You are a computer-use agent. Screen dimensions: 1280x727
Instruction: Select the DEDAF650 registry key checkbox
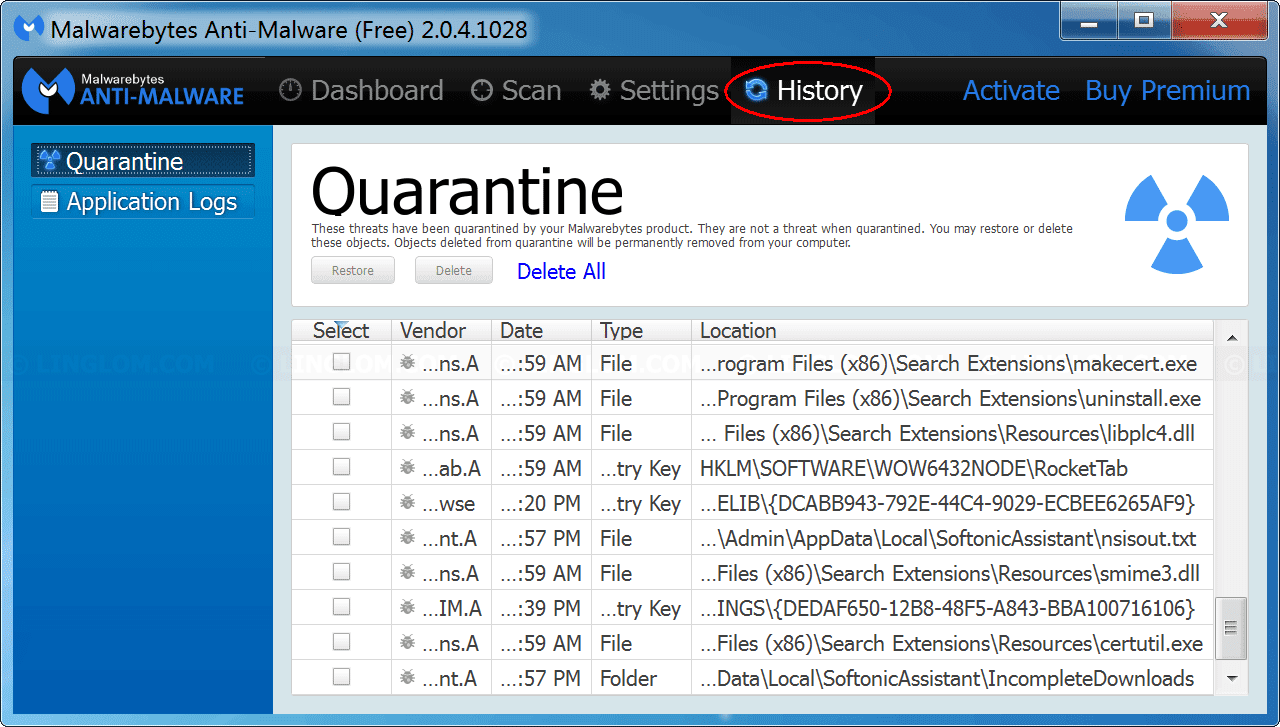click(x=341, y=607)
